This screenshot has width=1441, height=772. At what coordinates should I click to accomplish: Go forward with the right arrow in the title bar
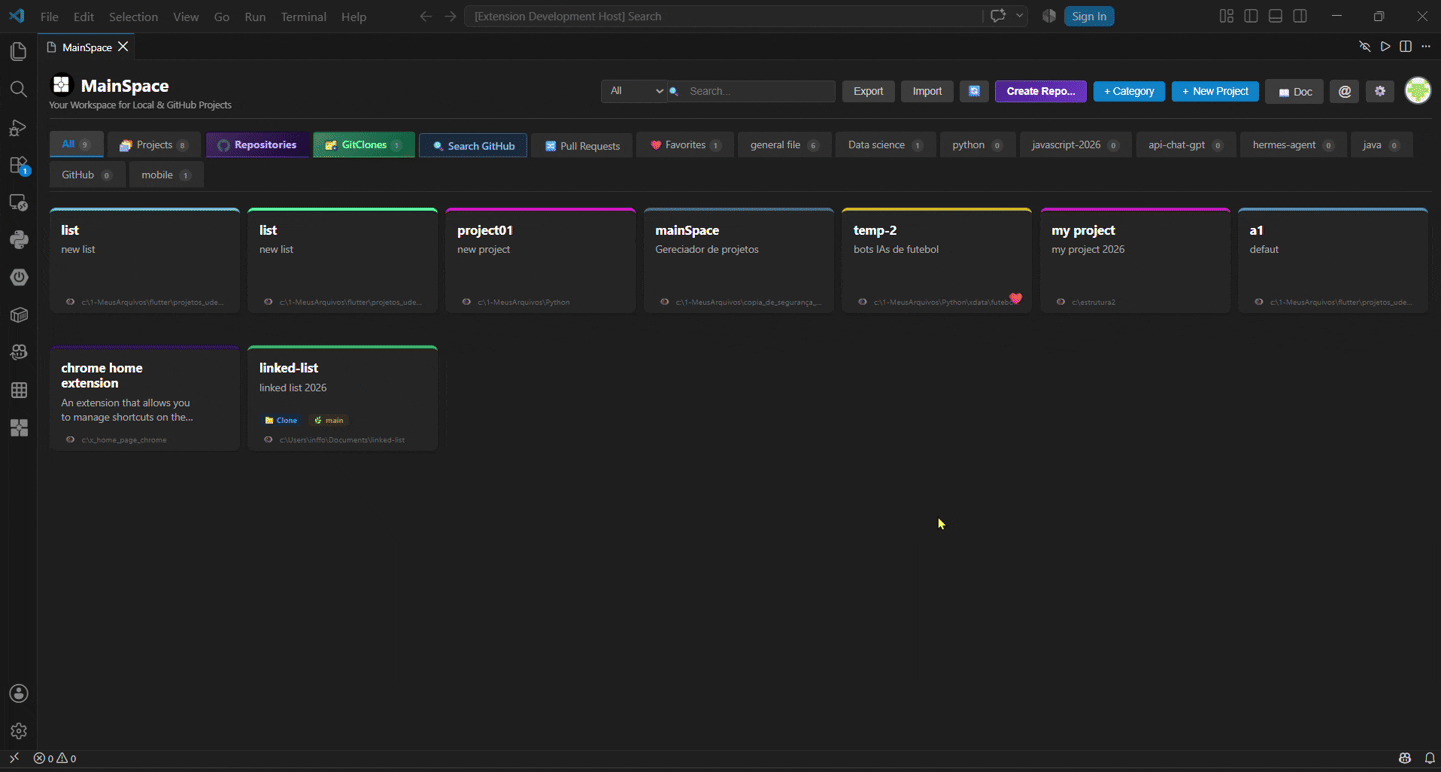[450, 16]
